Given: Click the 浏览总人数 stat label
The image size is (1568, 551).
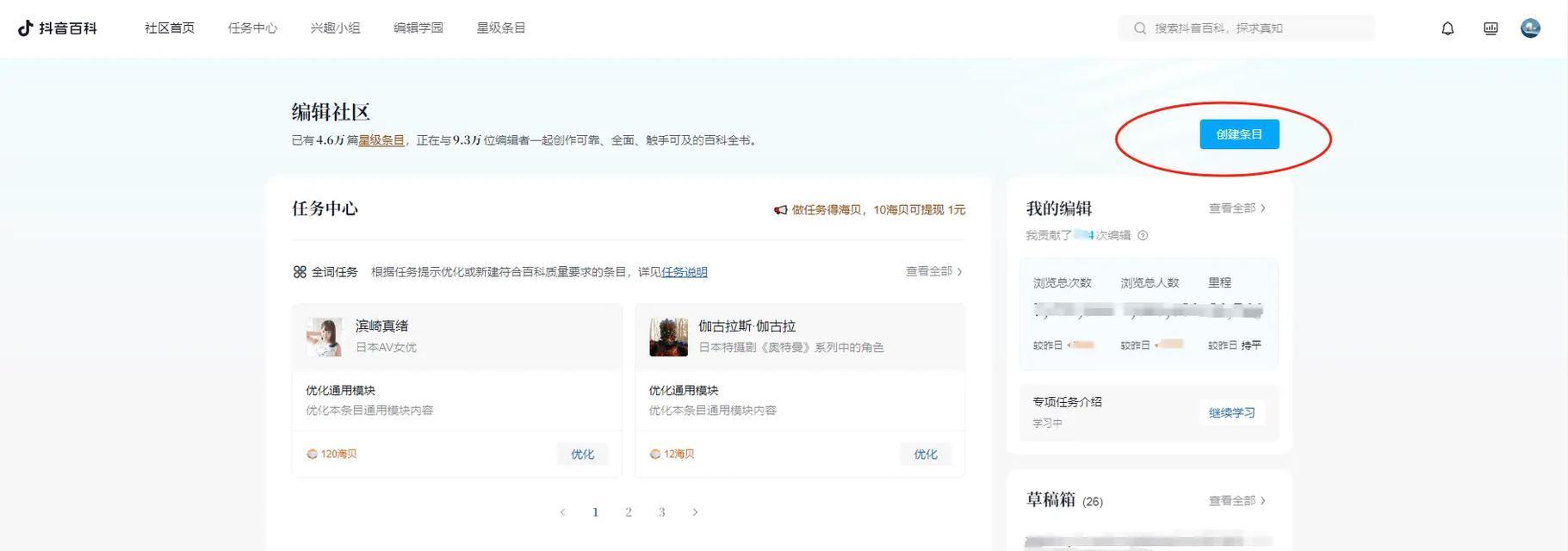Looking at the screenshot, I should [1150, 282].
